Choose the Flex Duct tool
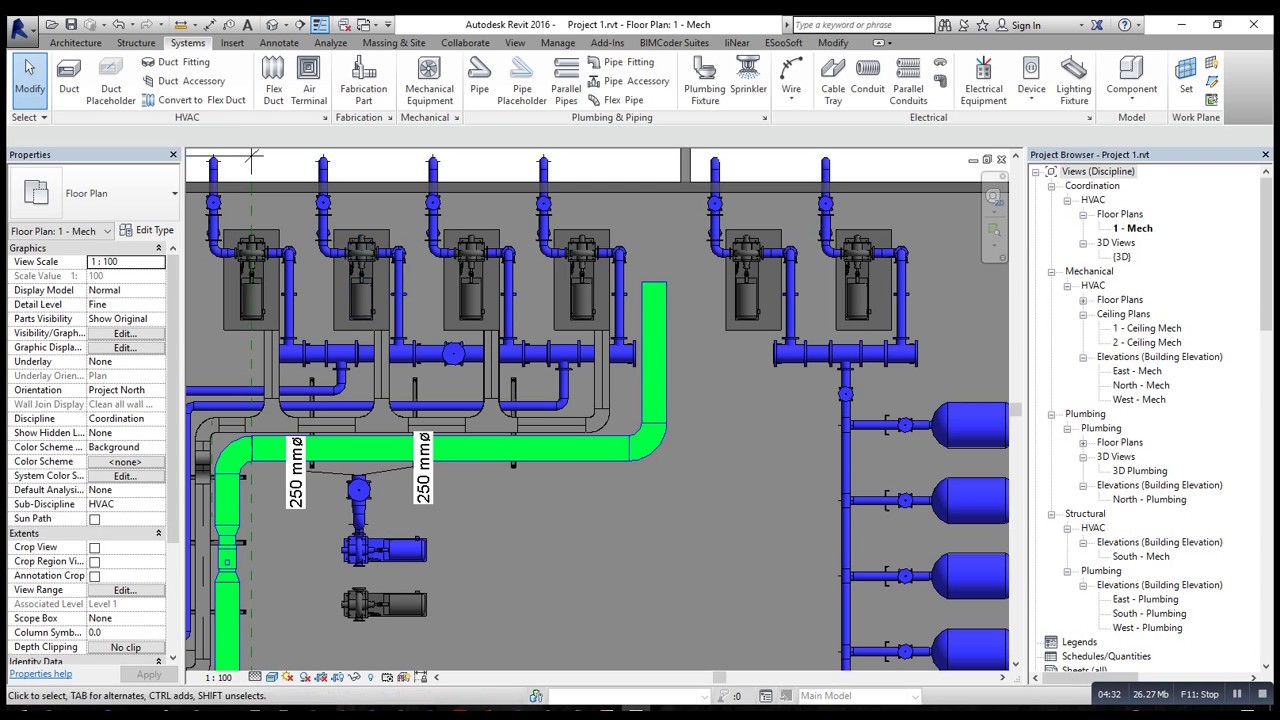 click(273, 80)
